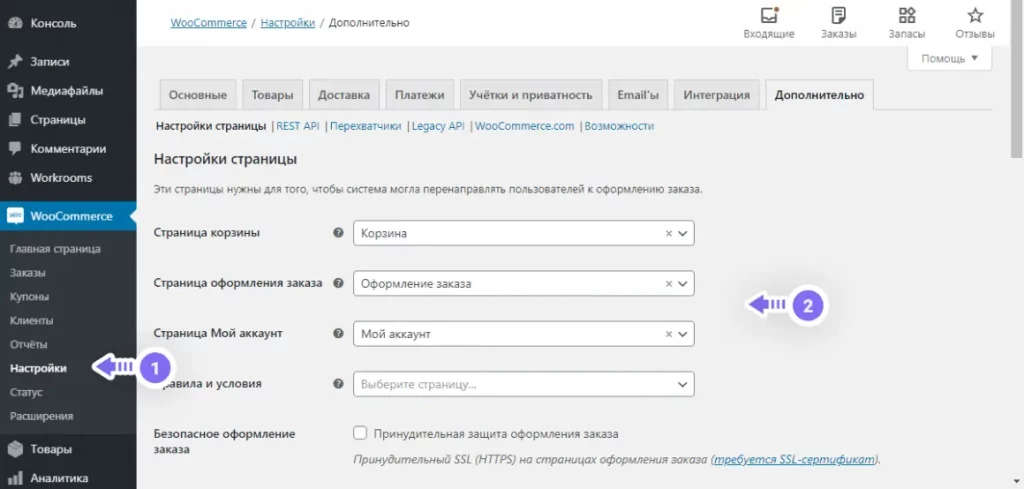Enable Принудительная защита оформления заказа checkbox
The image size is (1024, 489).
(x=360, y=434)
